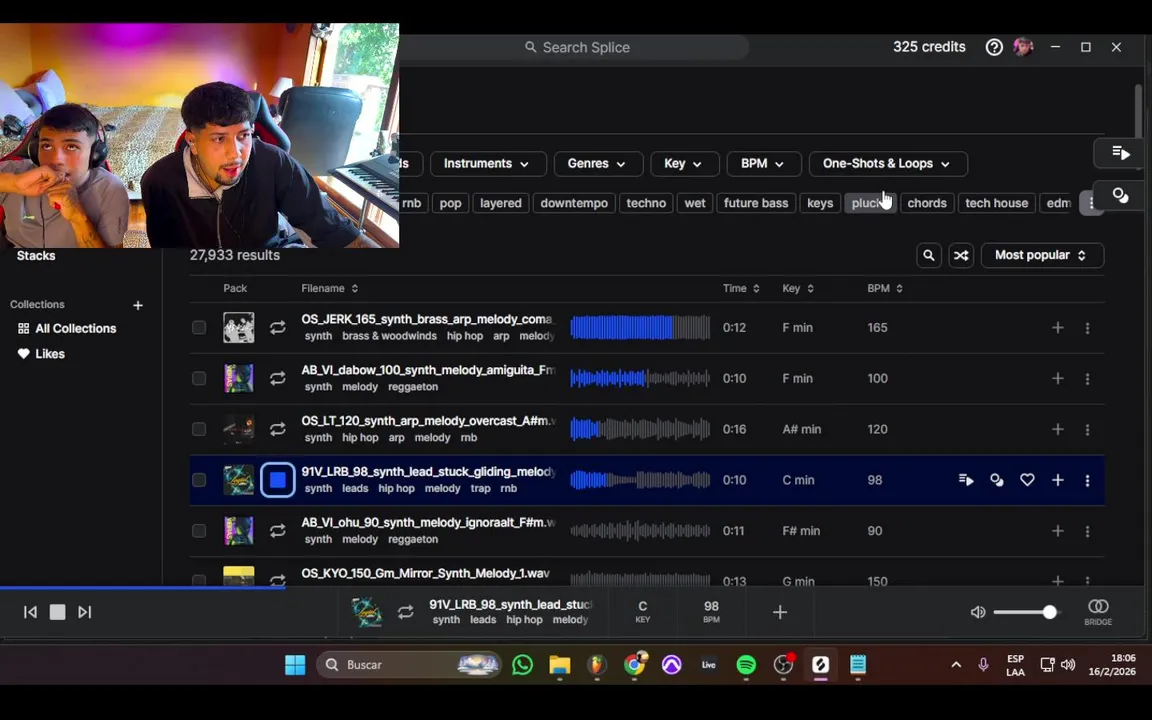This screenshot has height=720, width=1152.
Task: Filter by the downtempo tag
Action: [x=574, y=204]
